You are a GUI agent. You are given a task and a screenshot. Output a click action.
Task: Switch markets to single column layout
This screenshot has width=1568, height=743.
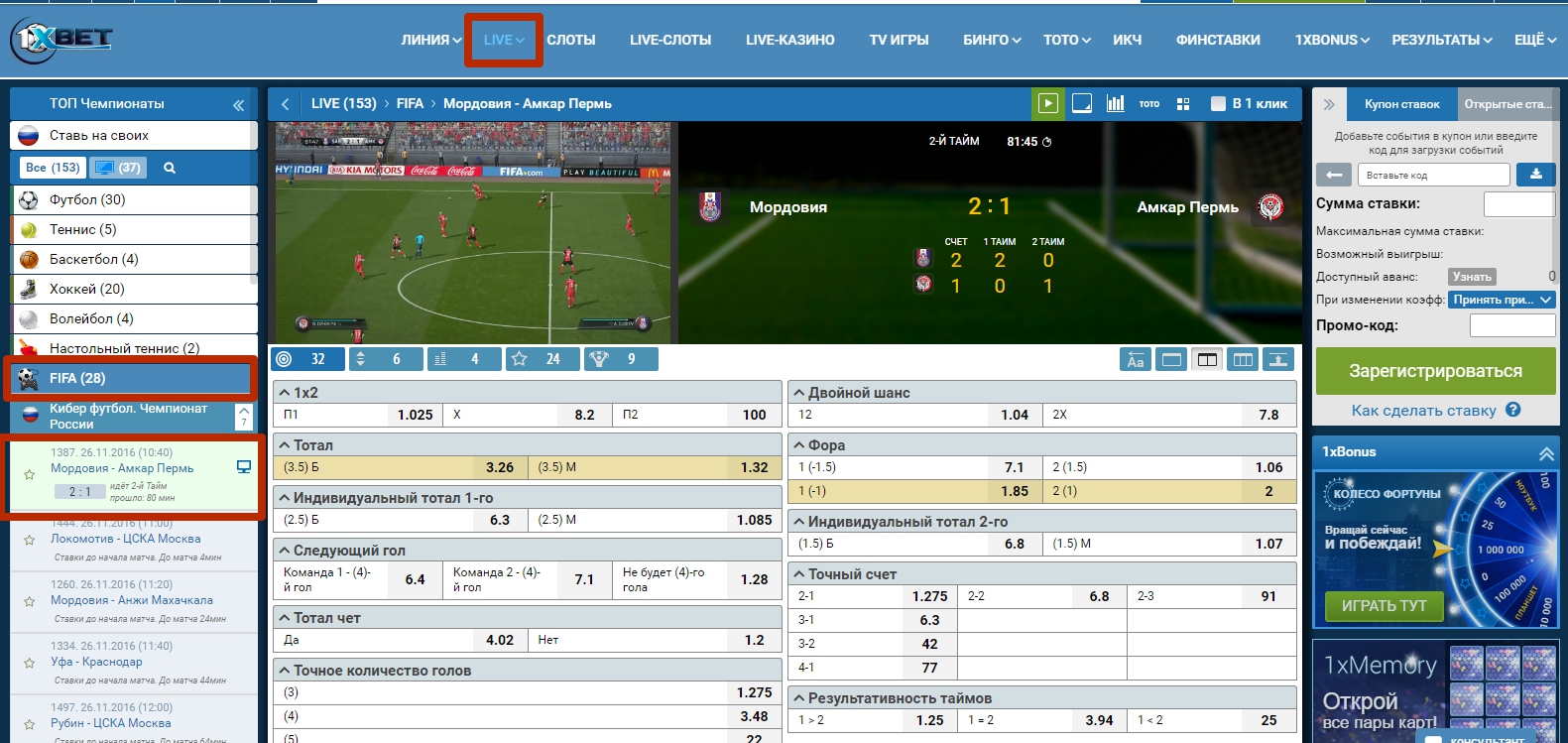click(1171, 359)
